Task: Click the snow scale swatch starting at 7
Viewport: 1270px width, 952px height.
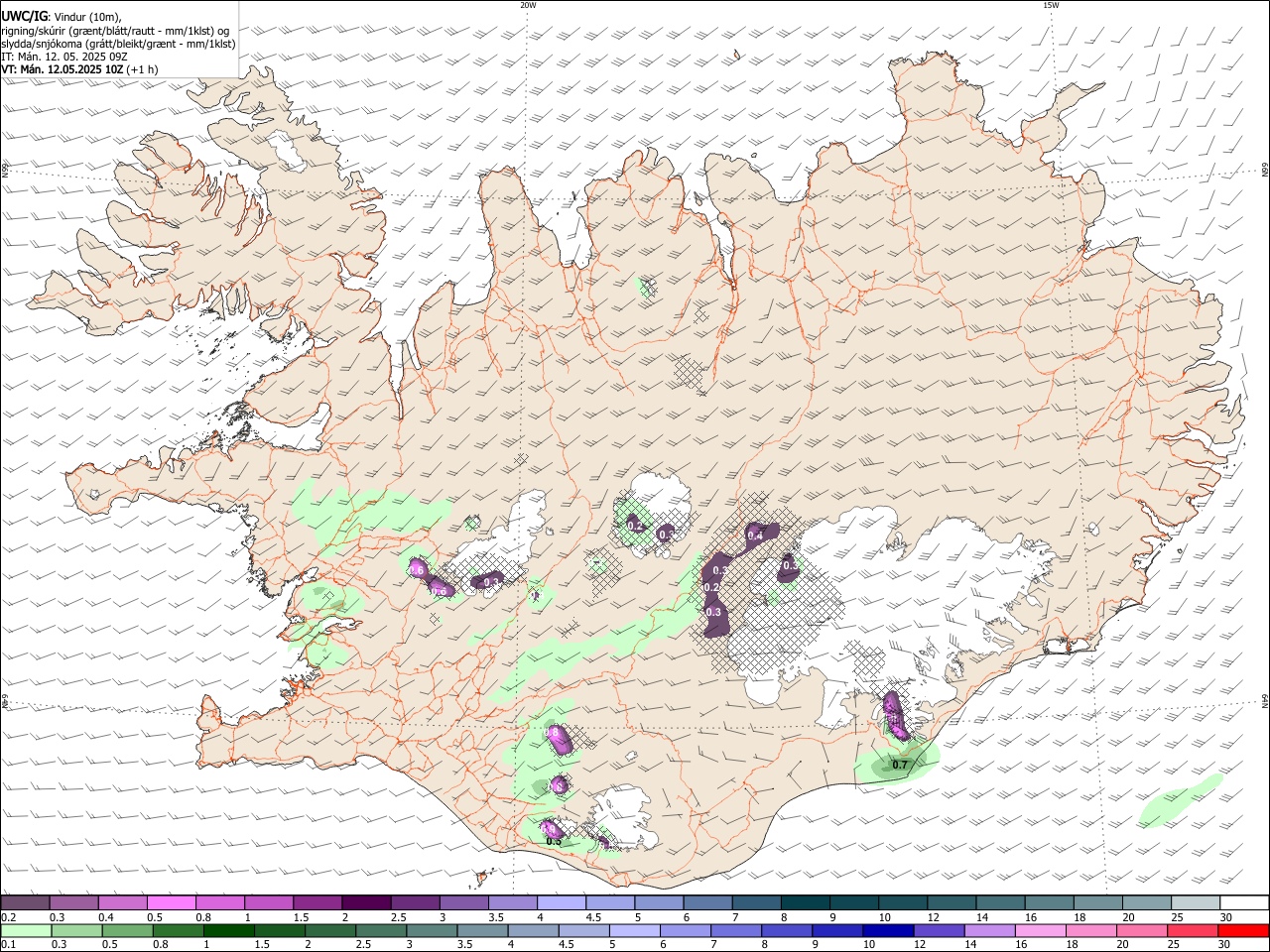Action: pos(755,903)
